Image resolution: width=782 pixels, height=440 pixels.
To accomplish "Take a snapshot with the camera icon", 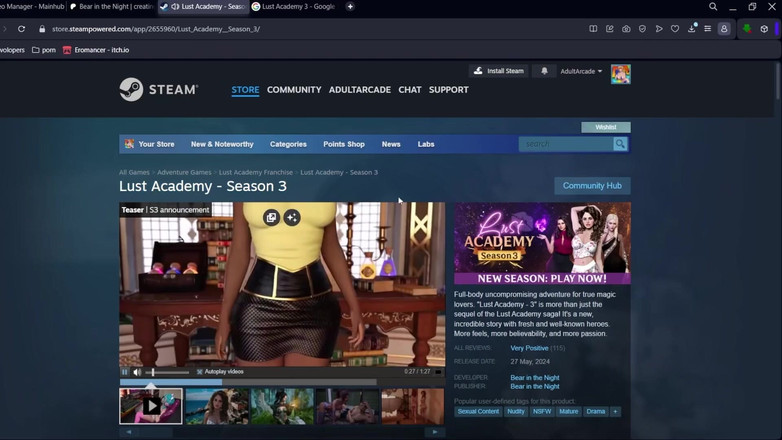I will (x=626, y=29).
